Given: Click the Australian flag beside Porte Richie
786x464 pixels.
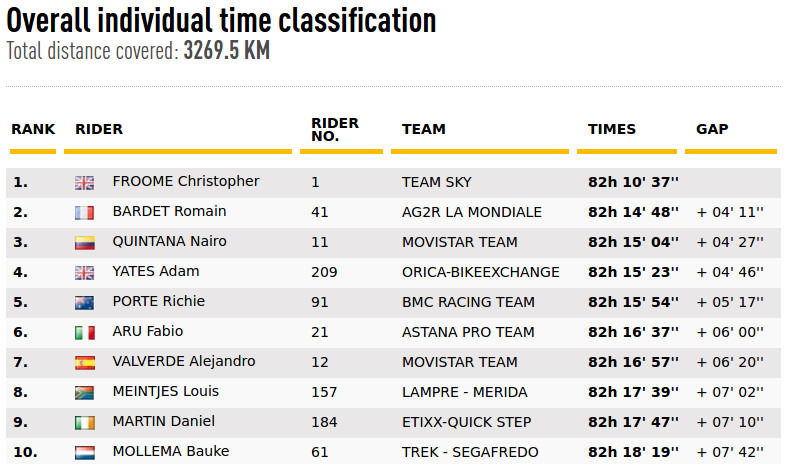Looking at the screenshot, I should 84,303.
